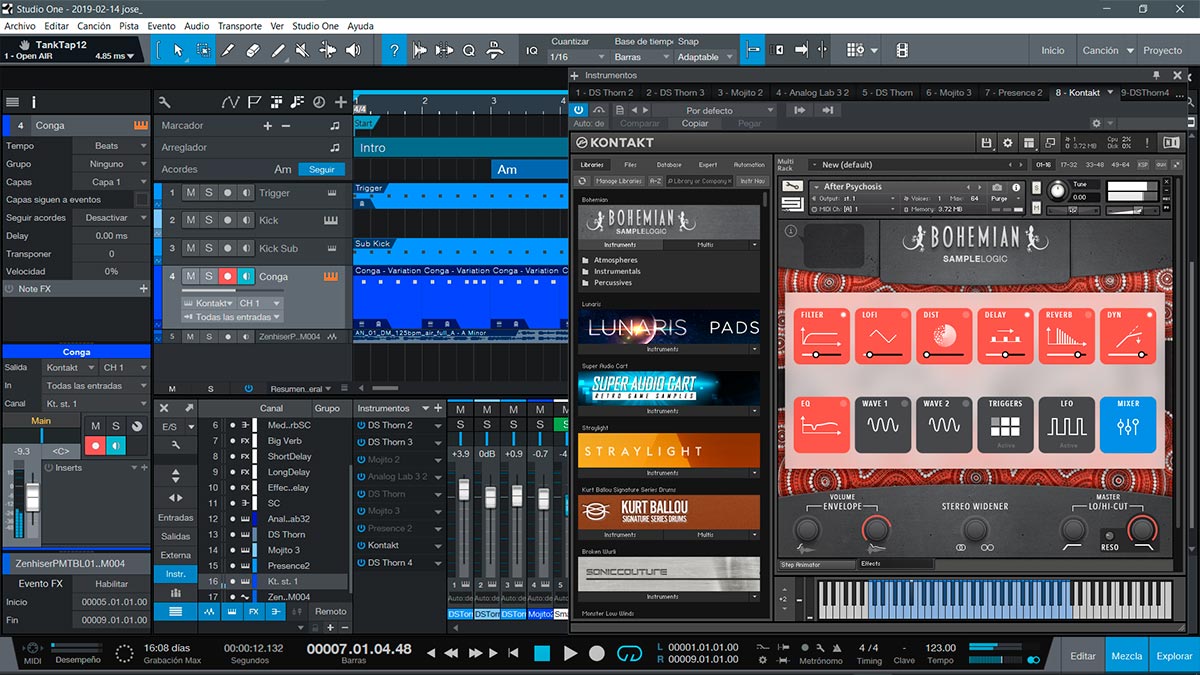
Task: Select the Range tool
Action: tap(203, 50)
